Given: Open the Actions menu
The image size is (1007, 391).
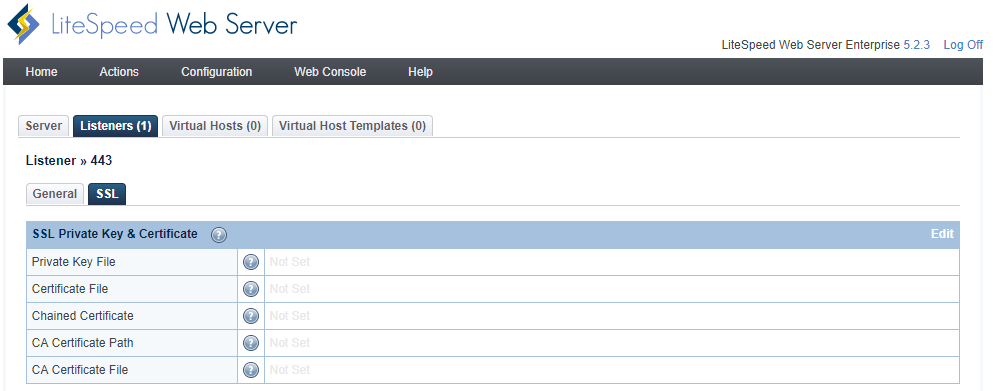Looking at the screenshot, I should (x=119, y=72).
